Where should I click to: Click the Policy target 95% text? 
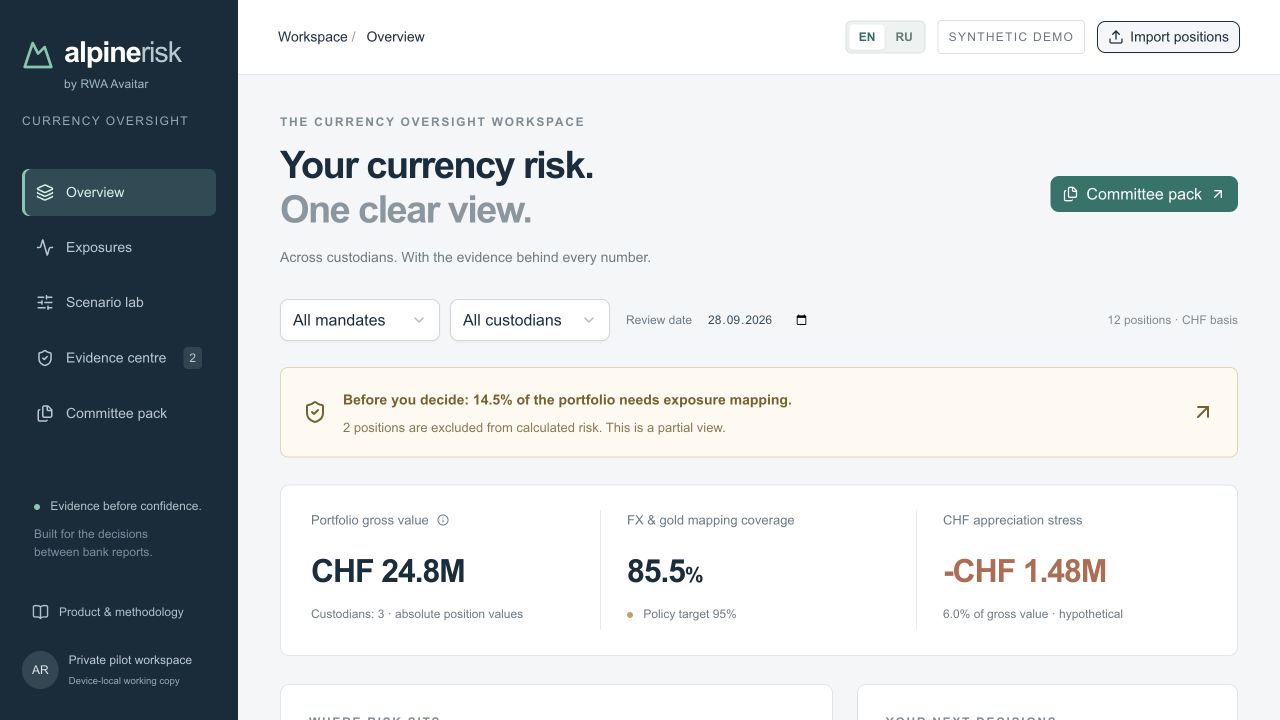tap(690, 614)
